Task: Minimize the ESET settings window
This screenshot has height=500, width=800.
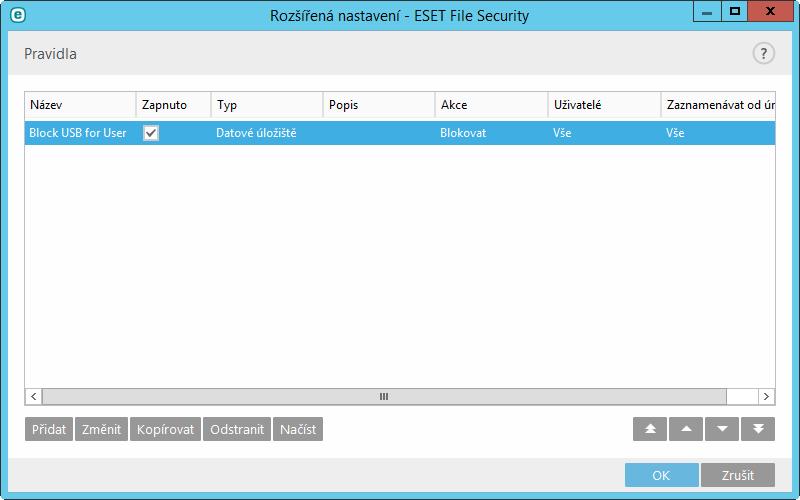Action: 707,12
